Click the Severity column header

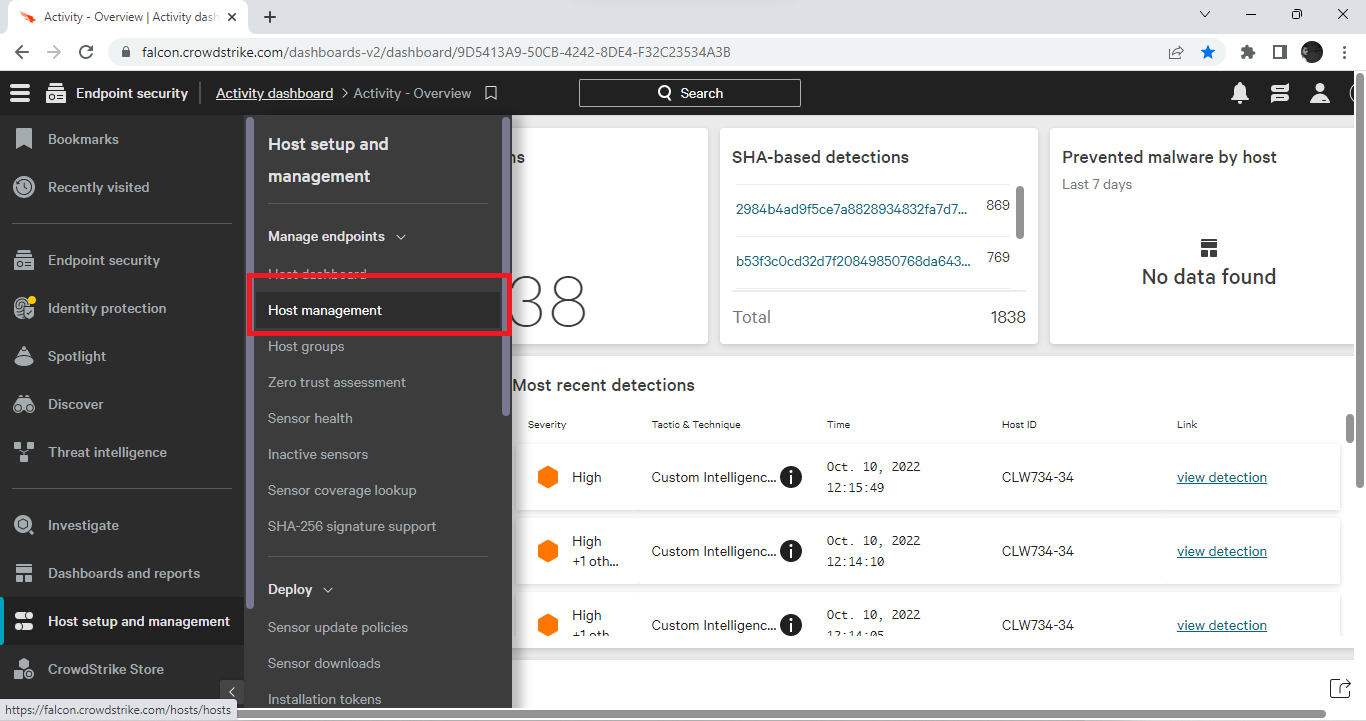(x=547, y=425)
